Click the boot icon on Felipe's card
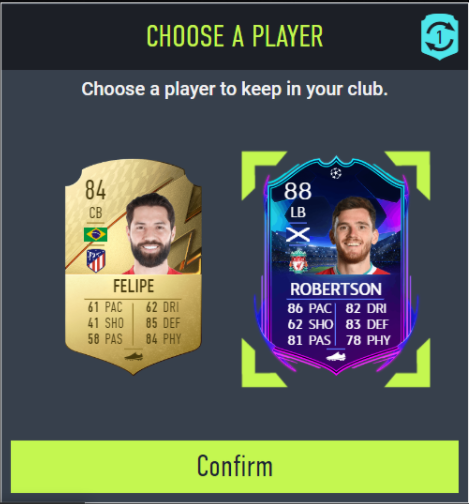The height and width of the screenshot is (504, 469). [x=133, y=356]
